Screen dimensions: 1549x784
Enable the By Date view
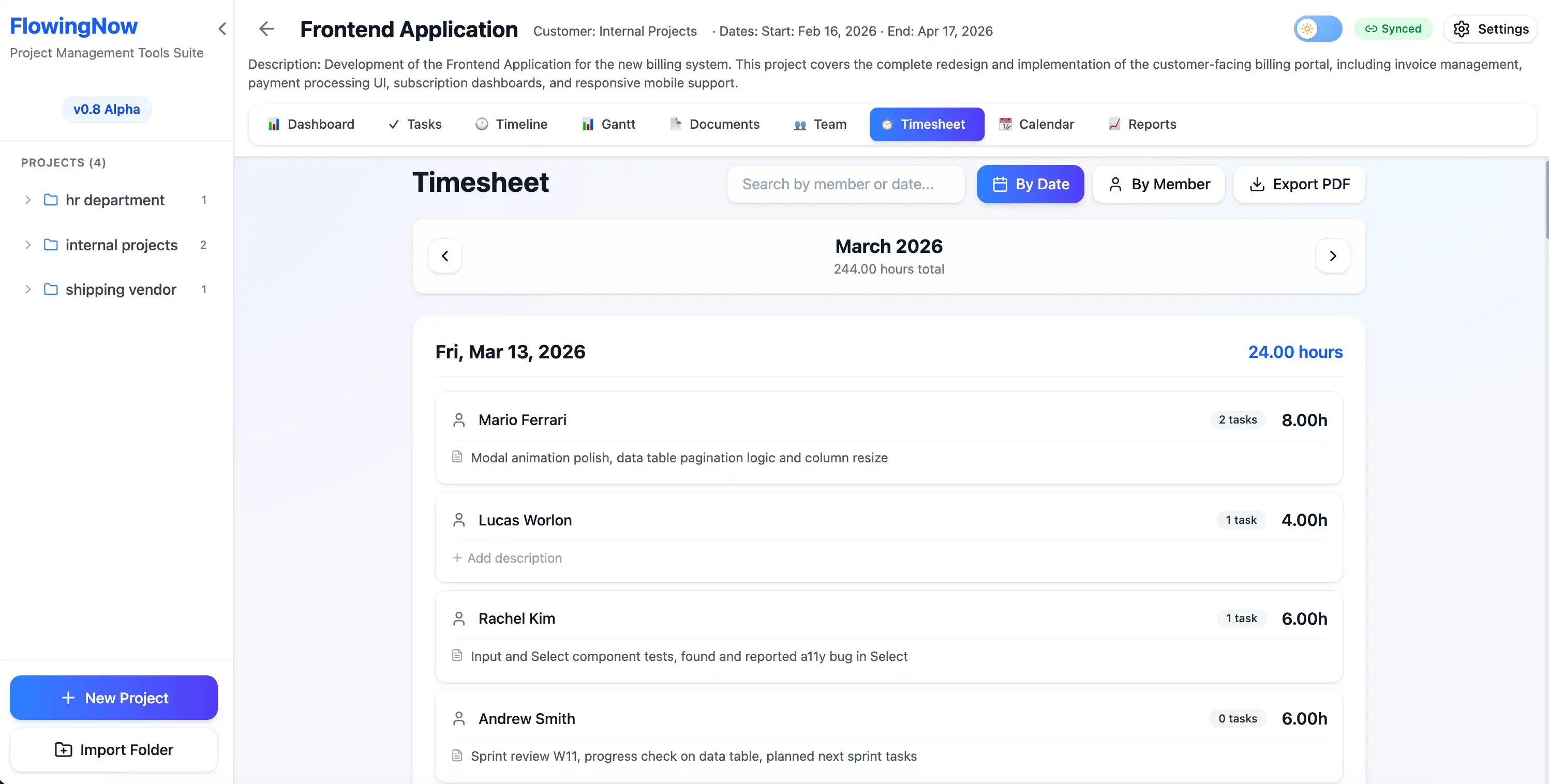[x=1030, y=184]
